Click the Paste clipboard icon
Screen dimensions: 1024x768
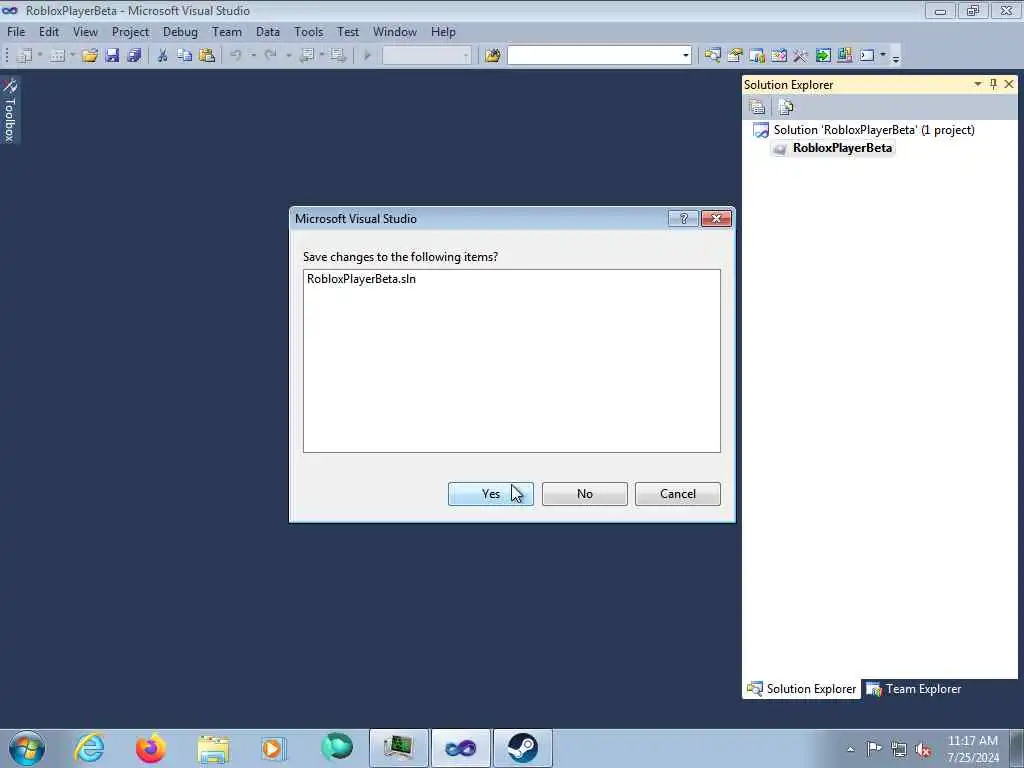click(207, 56)
